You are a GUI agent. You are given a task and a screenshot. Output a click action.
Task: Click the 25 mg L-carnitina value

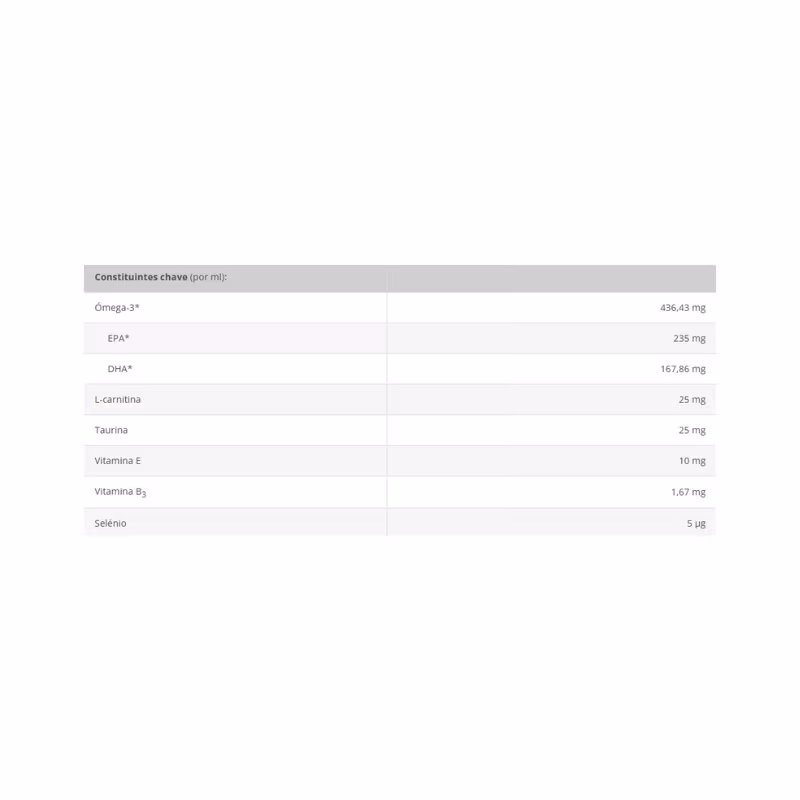click(x=692, y=399)
